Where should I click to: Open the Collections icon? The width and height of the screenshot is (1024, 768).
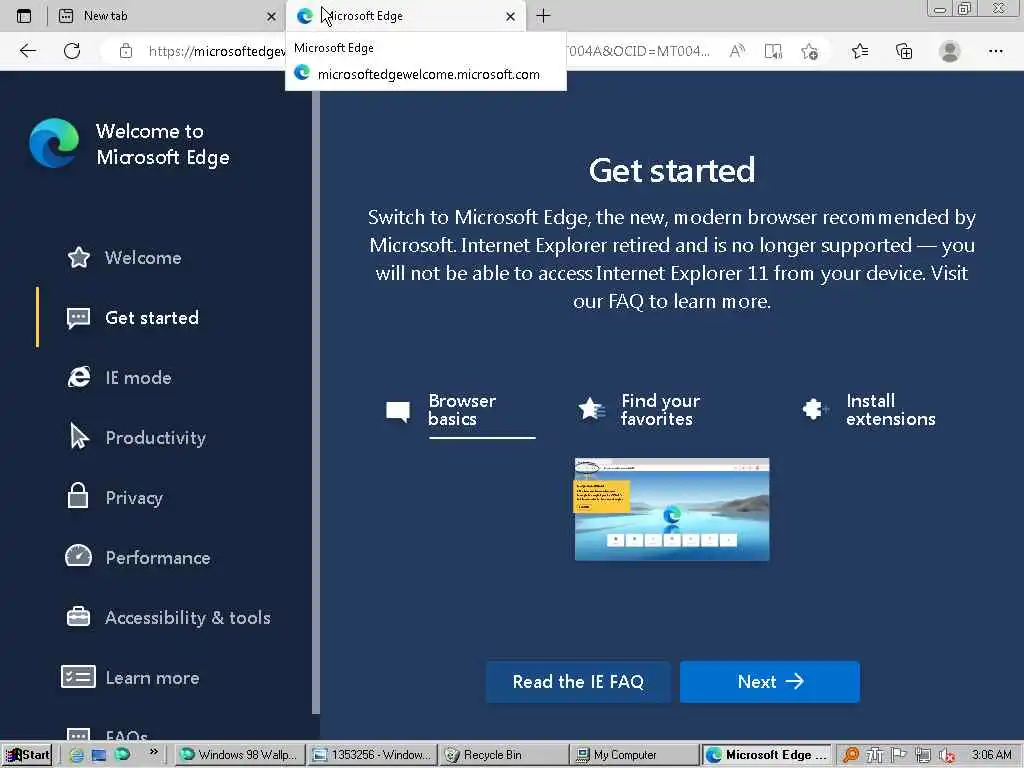point(904,52)
